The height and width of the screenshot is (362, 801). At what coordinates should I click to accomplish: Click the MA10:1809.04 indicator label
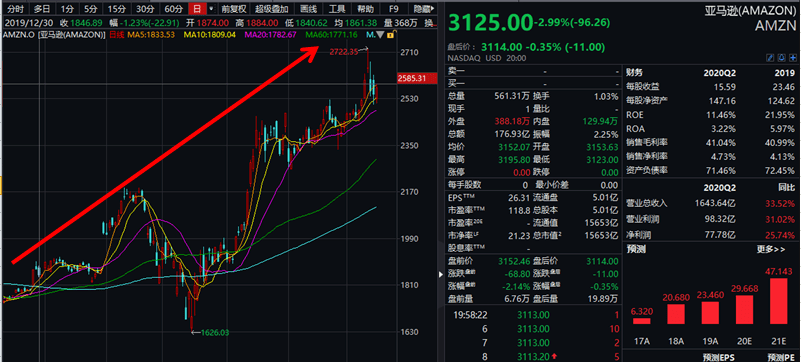click(x=209, y=35)
